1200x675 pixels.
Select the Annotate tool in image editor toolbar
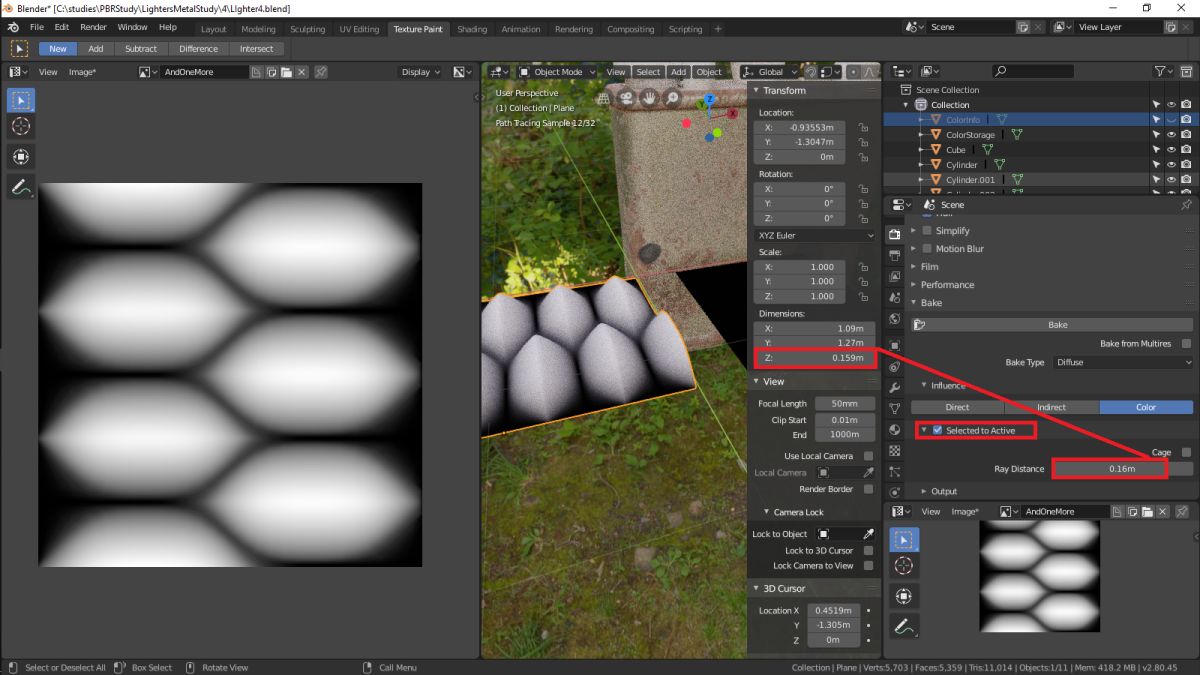coord(21,187)
